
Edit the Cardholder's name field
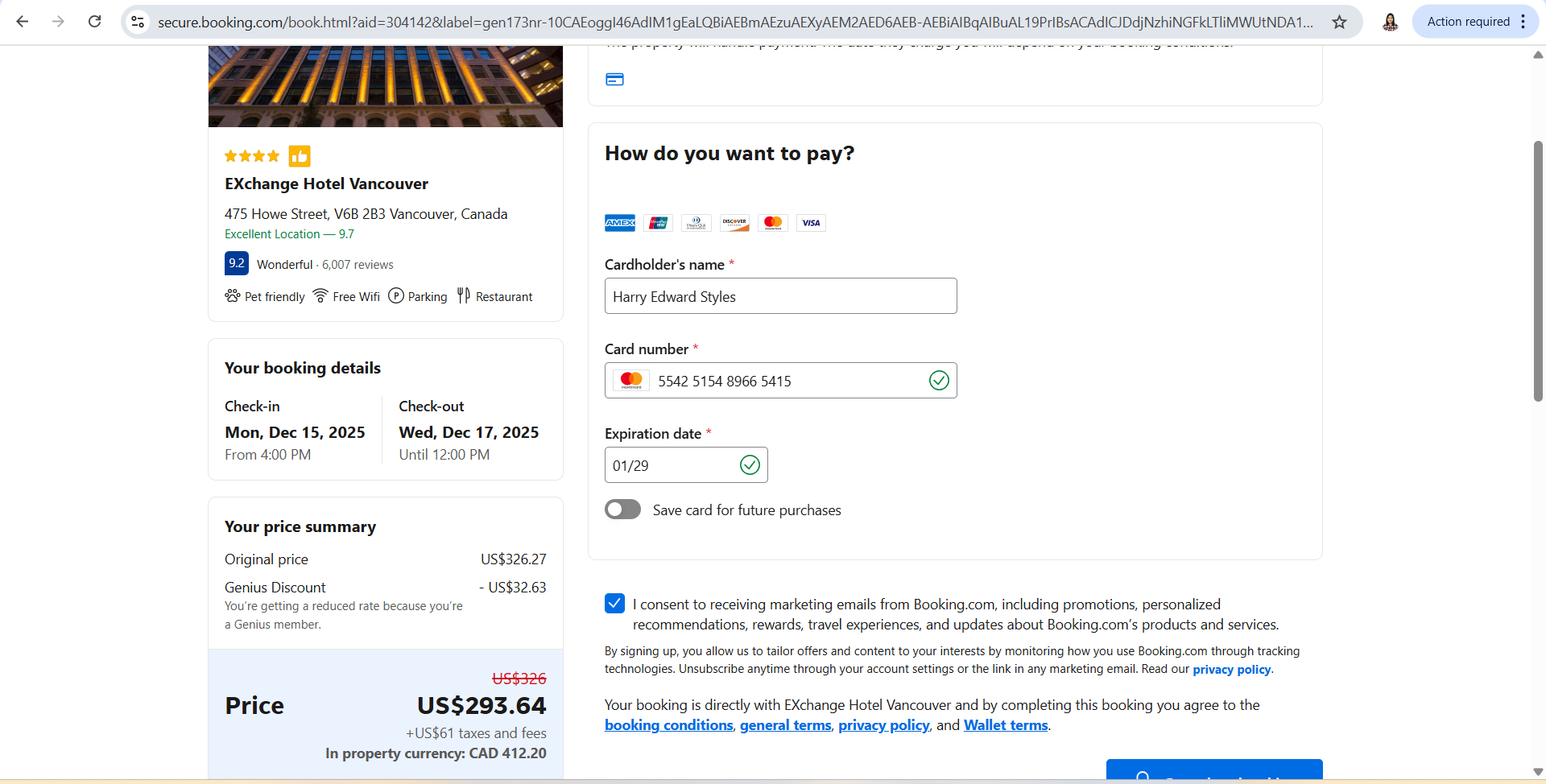(x=781, y=296)
